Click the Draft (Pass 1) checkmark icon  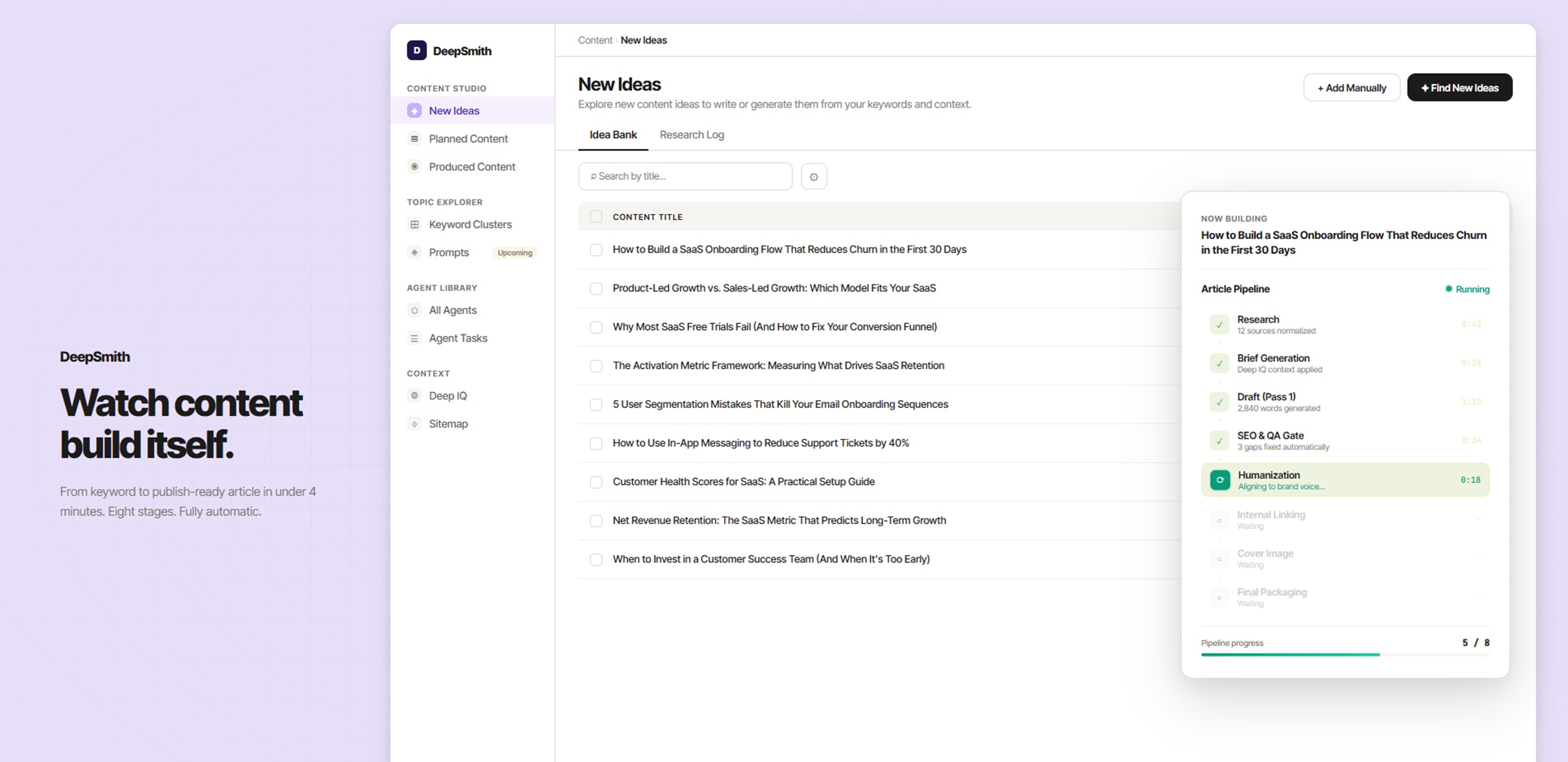[1219, 402]
